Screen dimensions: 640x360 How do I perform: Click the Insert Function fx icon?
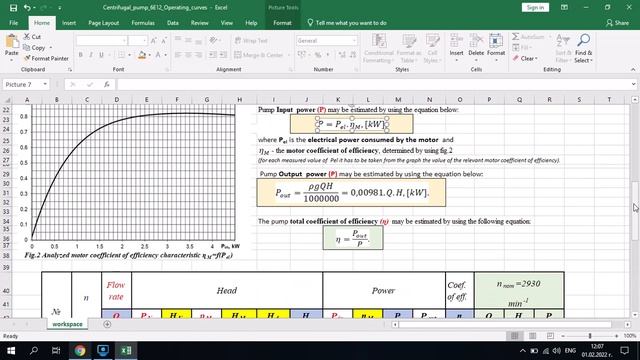(x=107, y=84)
